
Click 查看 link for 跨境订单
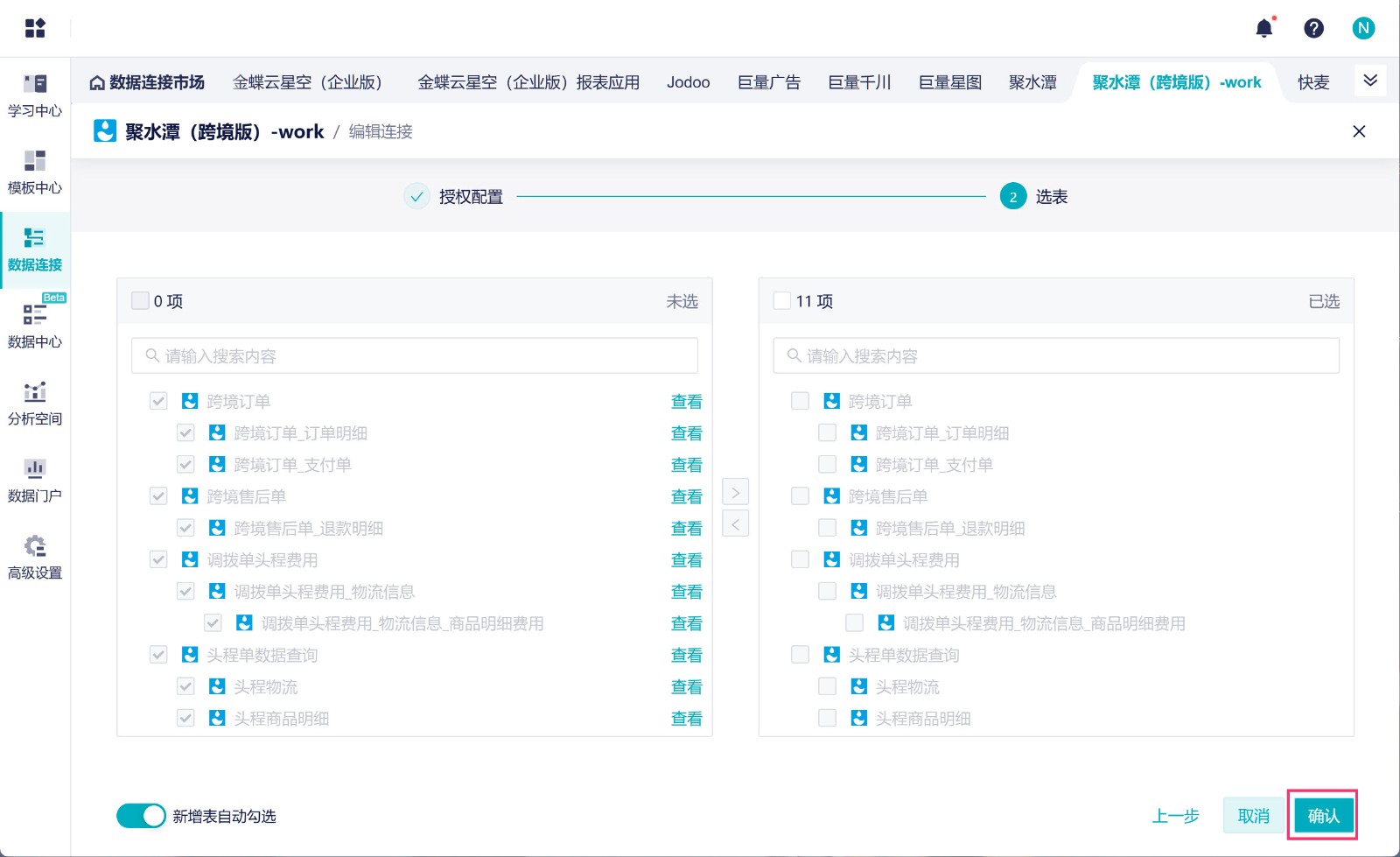point(686,401)
